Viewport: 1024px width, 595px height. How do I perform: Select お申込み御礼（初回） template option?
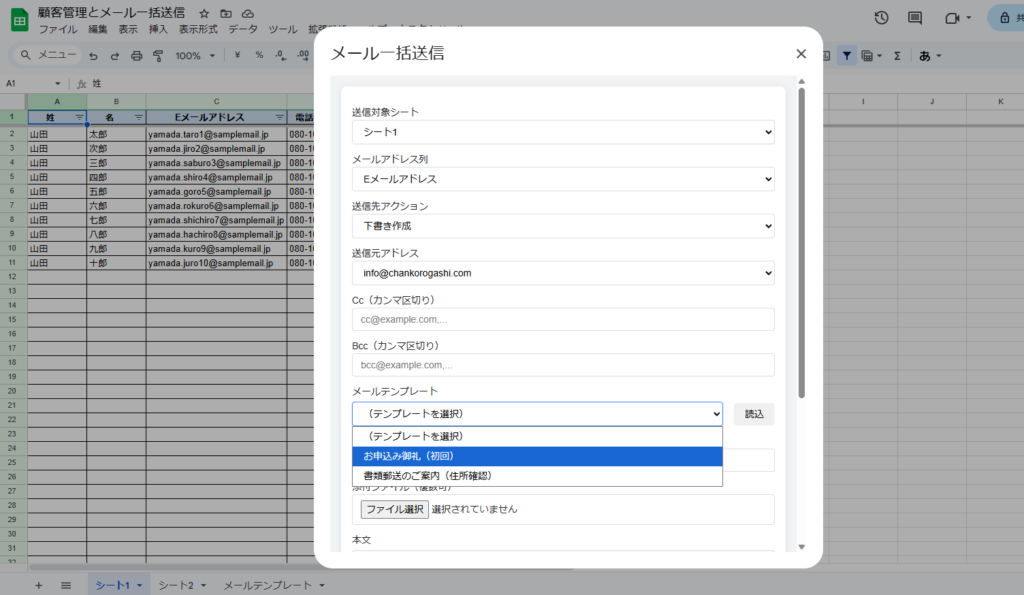pos(537,456)
